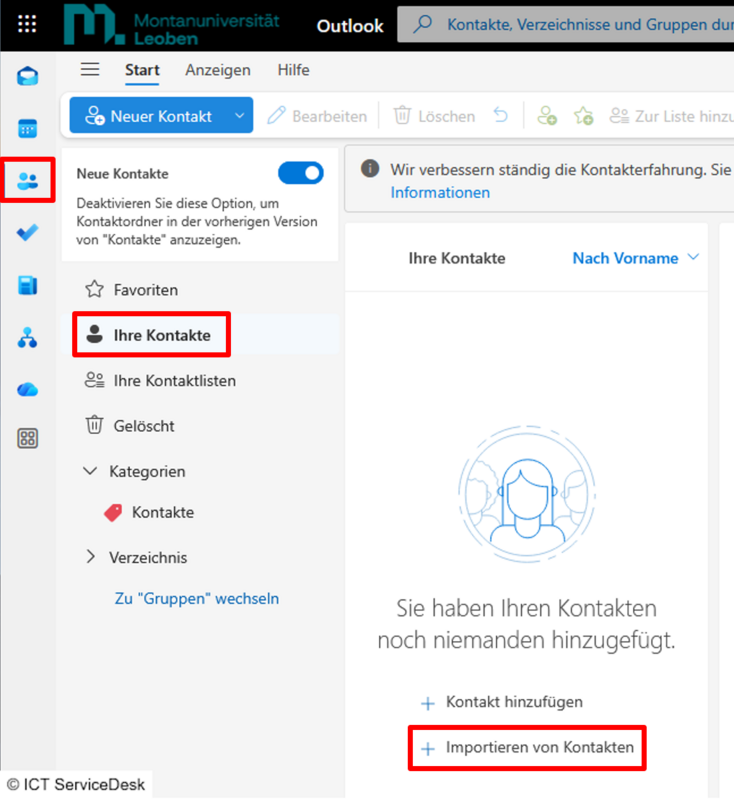734x800 pixels.
Task: Open Mail from the left sidebar
Action: click(28, 76)
